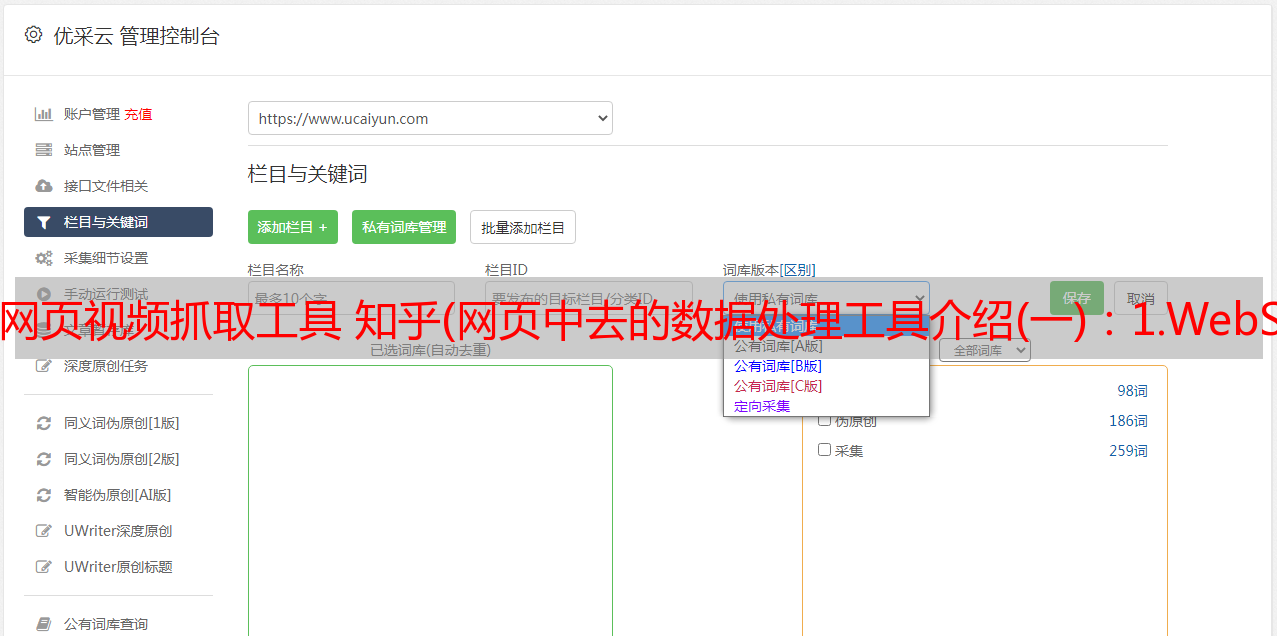The width and height of the screenshot is (1277, 636).
Task: Click inside the 已选词库 green-bordered box
Action: [x=430, y=500]
